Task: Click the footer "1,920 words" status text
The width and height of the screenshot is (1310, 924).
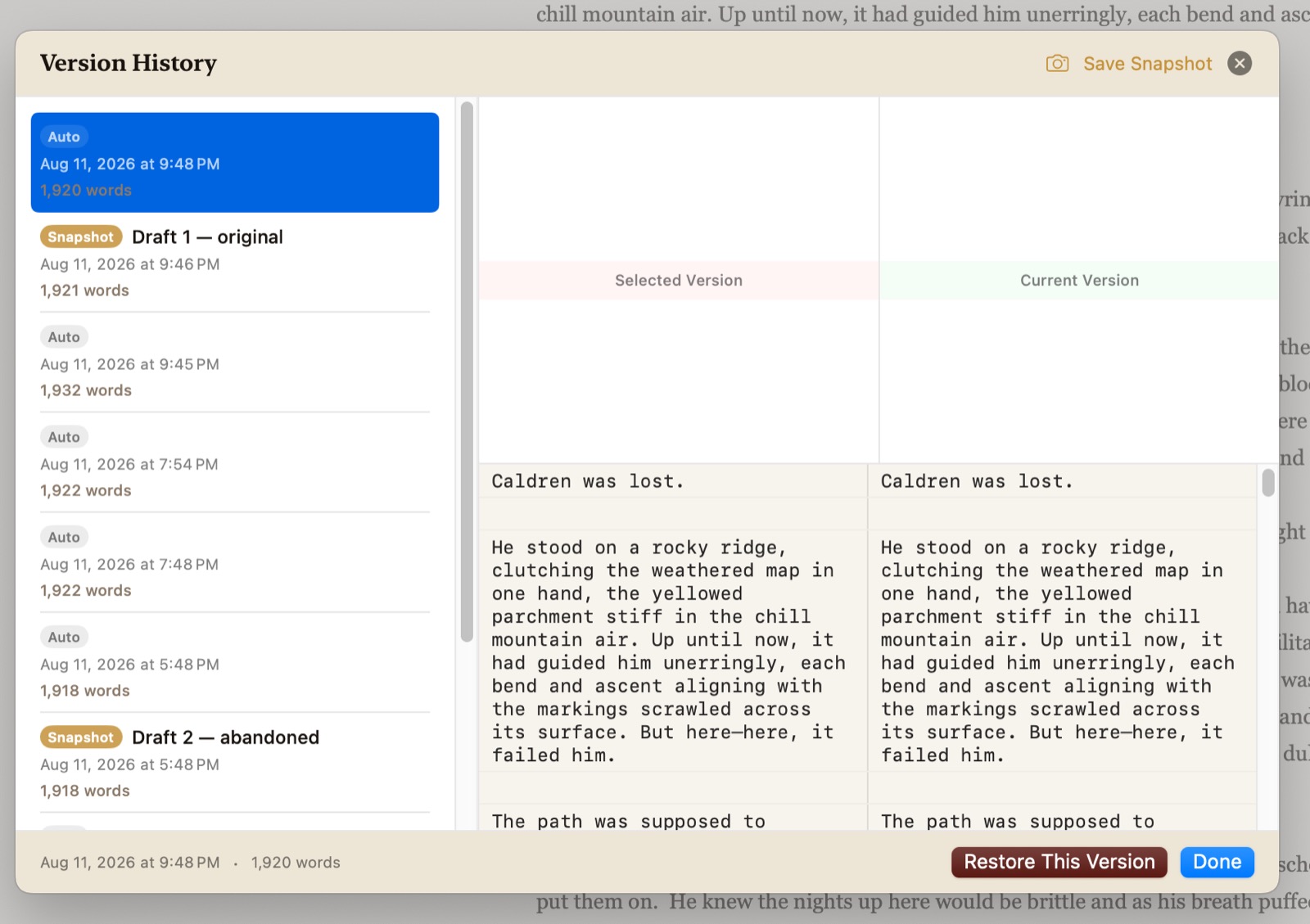Action: coord(296,863)
